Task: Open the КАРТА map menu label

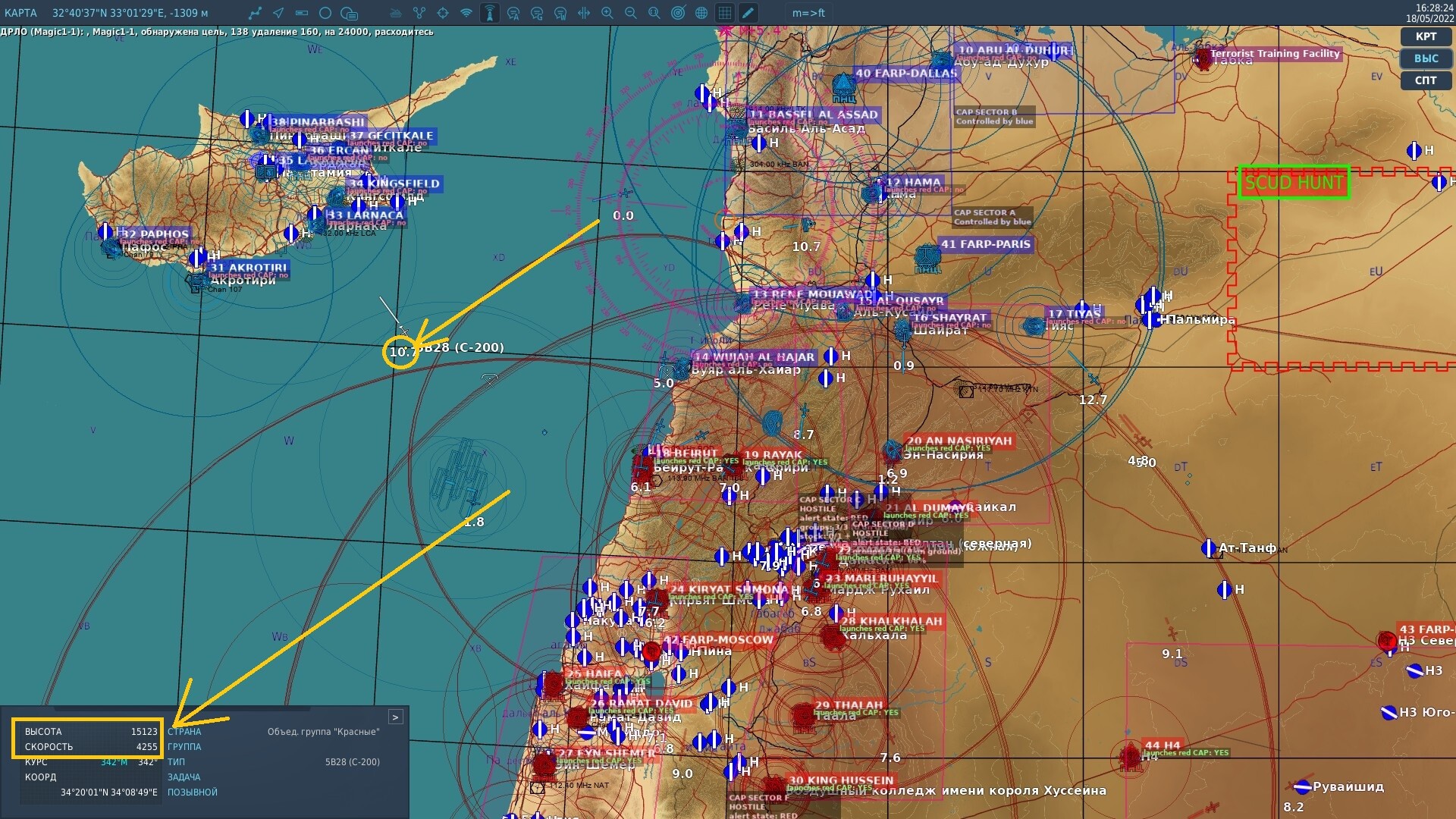Action: (20, 13)
